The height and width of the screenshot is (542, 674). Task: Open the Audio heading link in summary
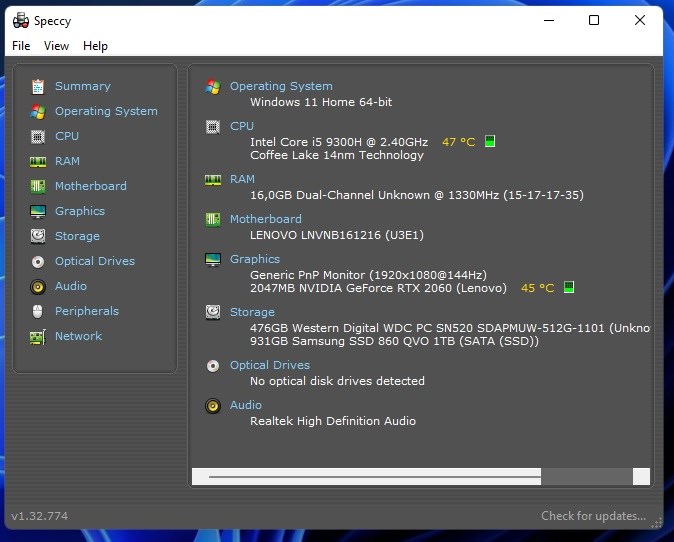[246, 405]
